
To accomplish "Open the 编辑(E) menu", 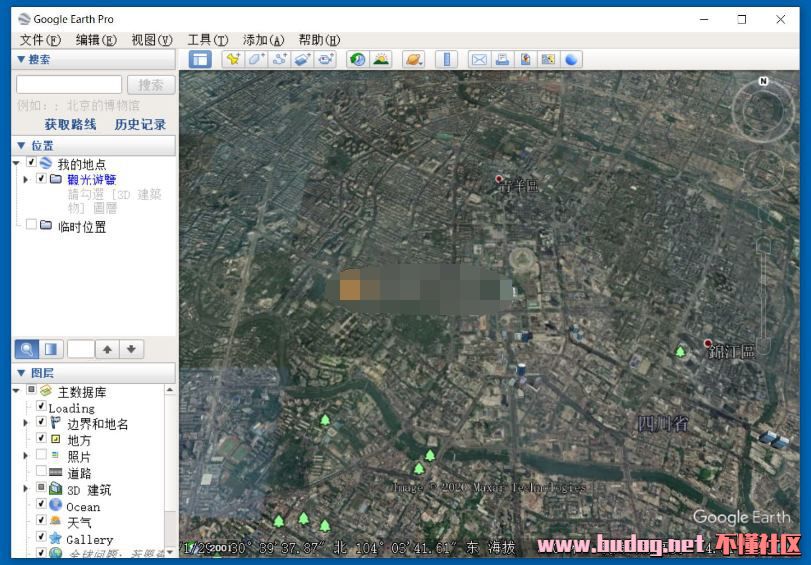I will 96,40.
